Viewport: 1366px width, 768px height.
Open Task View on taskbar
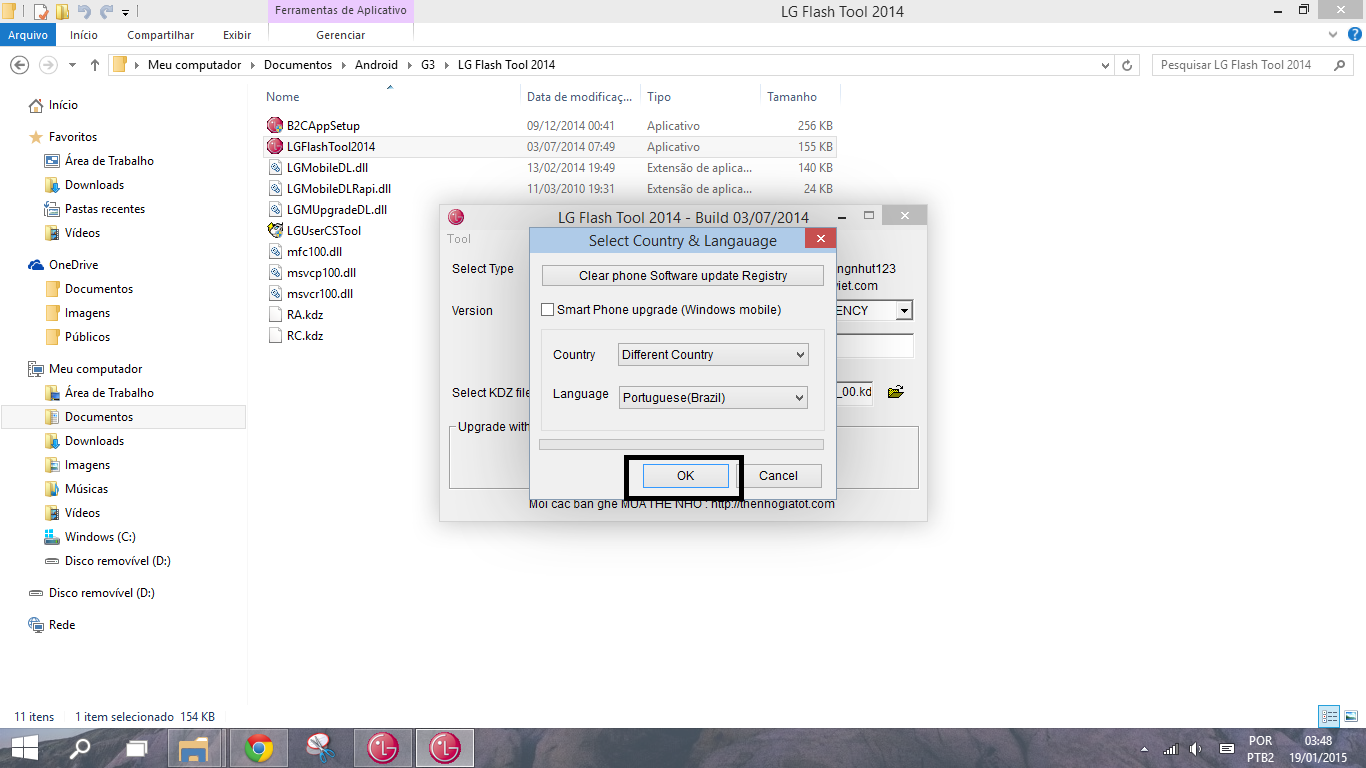[136, 748]
